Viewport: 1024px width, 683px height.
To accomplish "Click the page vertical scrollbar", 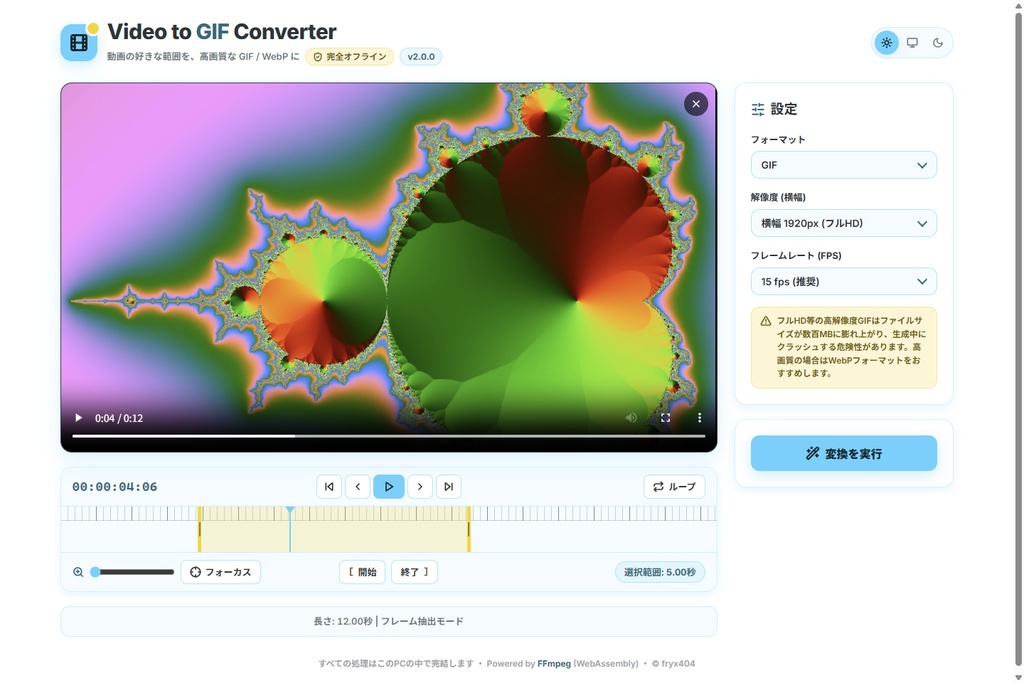I will (x=1018, y=340).
